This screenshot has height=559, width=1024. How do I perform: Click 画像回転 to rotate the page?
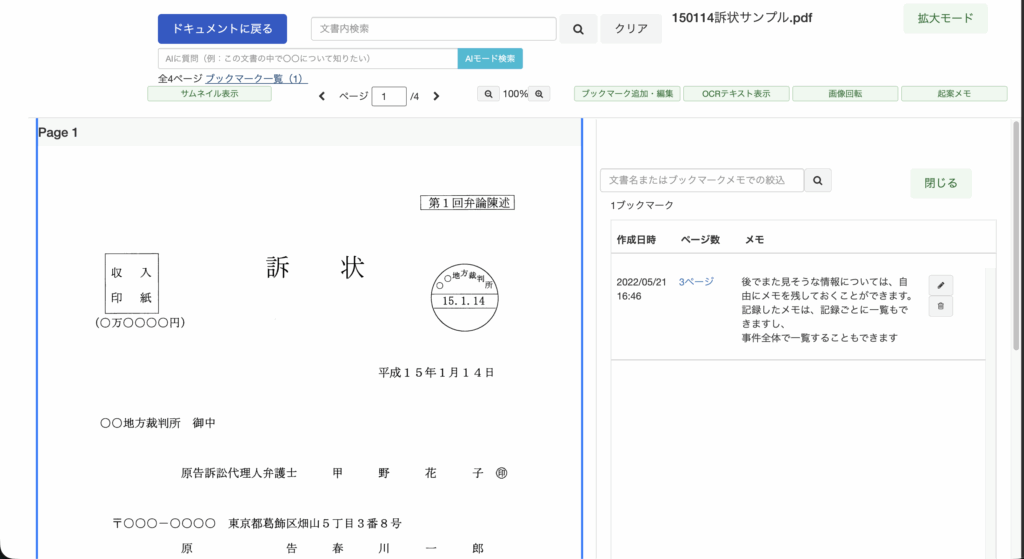[845, 94]
